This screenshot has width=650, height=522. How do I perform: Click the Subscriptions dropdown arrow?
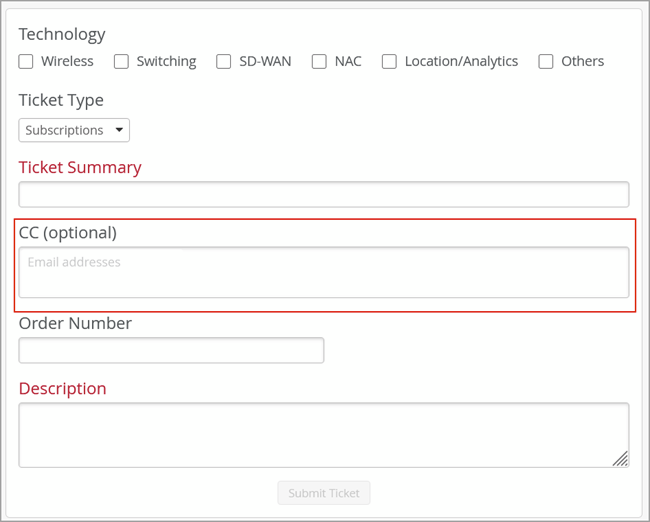[119, 130]
